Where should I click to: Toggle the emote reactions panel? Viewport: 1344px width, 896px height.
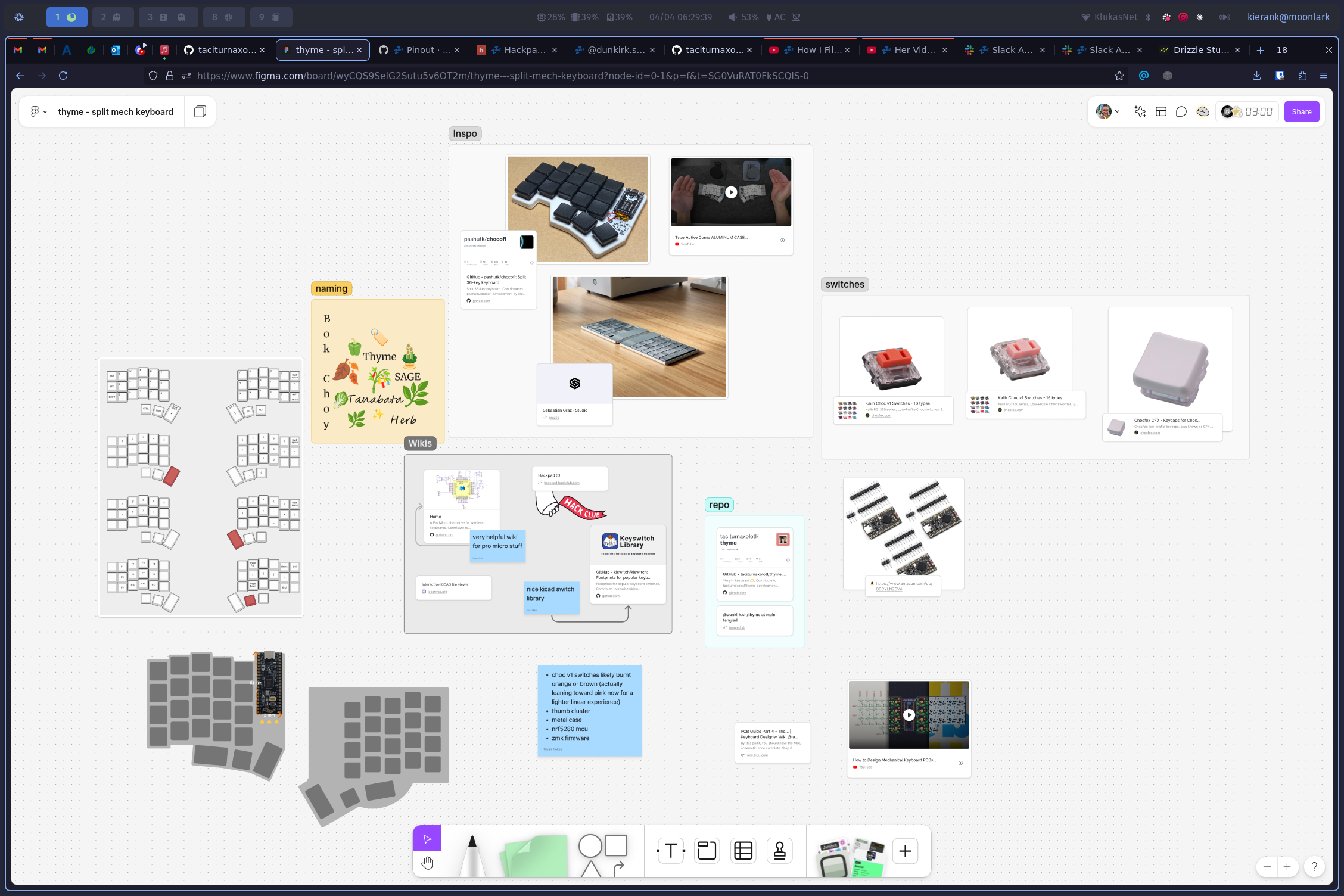(x=1202, y=111)
